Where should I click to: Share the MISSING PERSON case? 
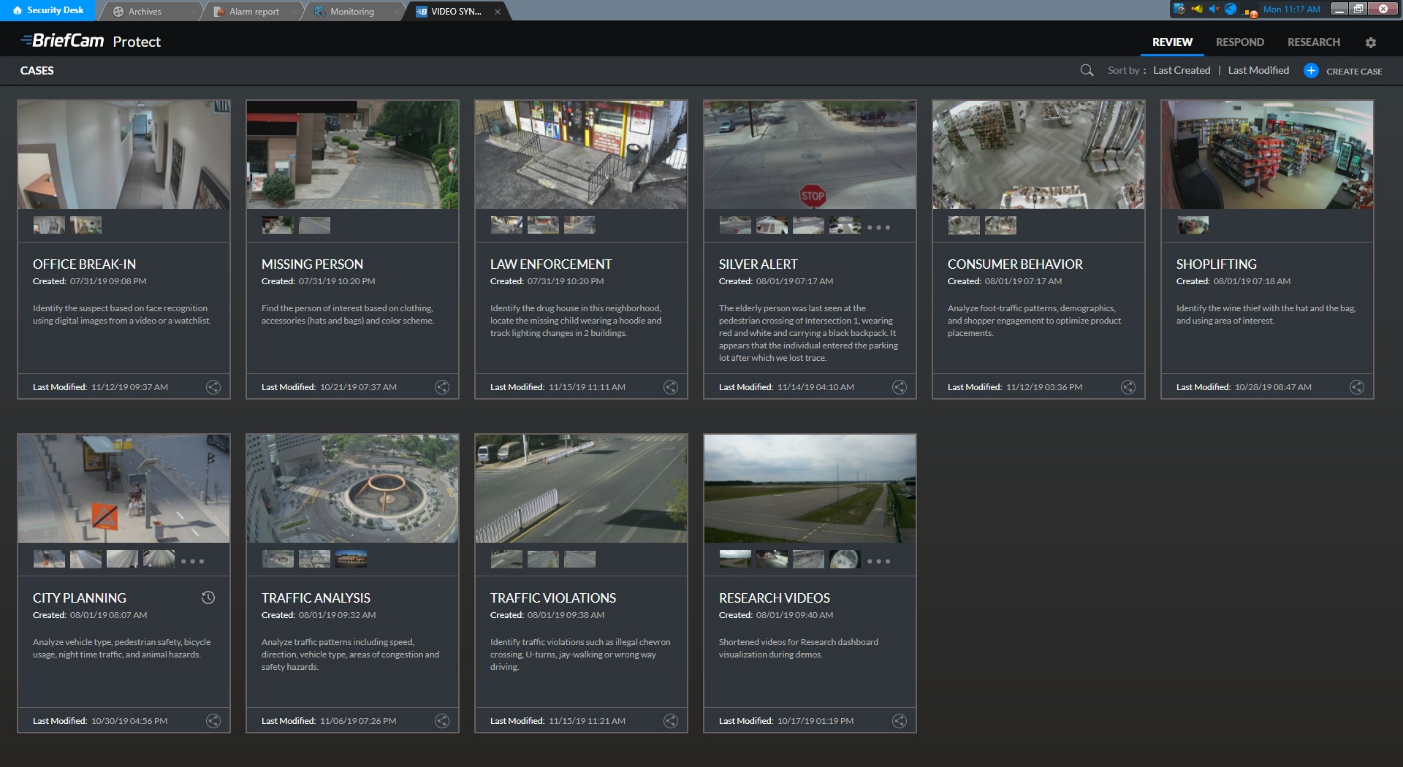tap(442, 387)
